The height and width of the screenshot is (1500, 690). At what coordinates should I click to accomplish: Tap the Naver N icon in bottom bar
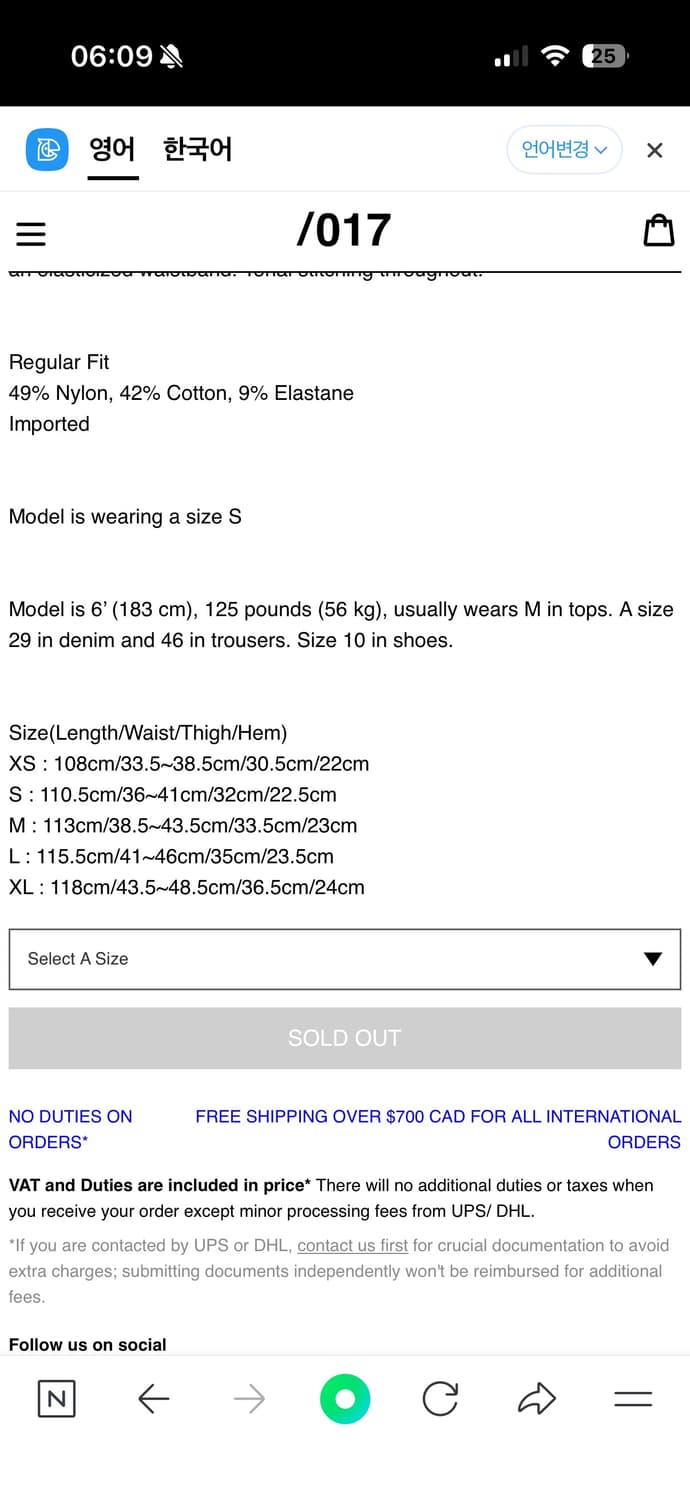point(56,1399)
